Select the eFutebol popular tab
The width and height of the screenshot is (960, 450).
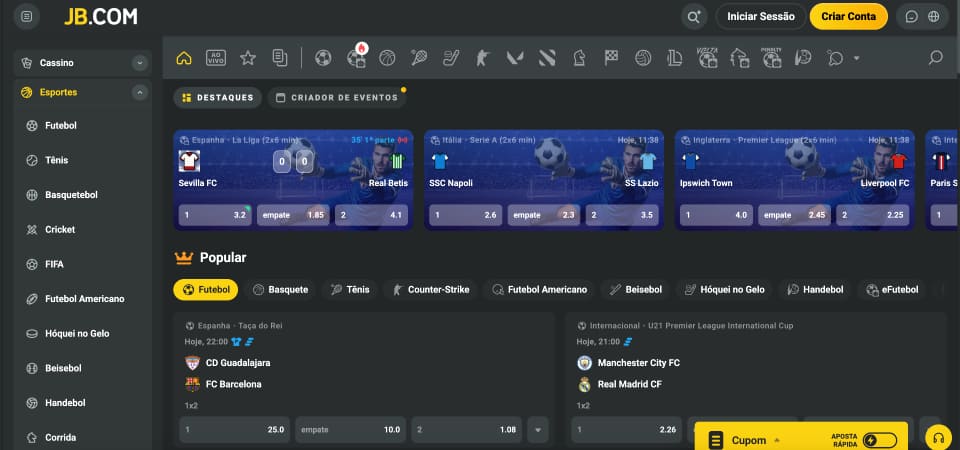[891, 290]
